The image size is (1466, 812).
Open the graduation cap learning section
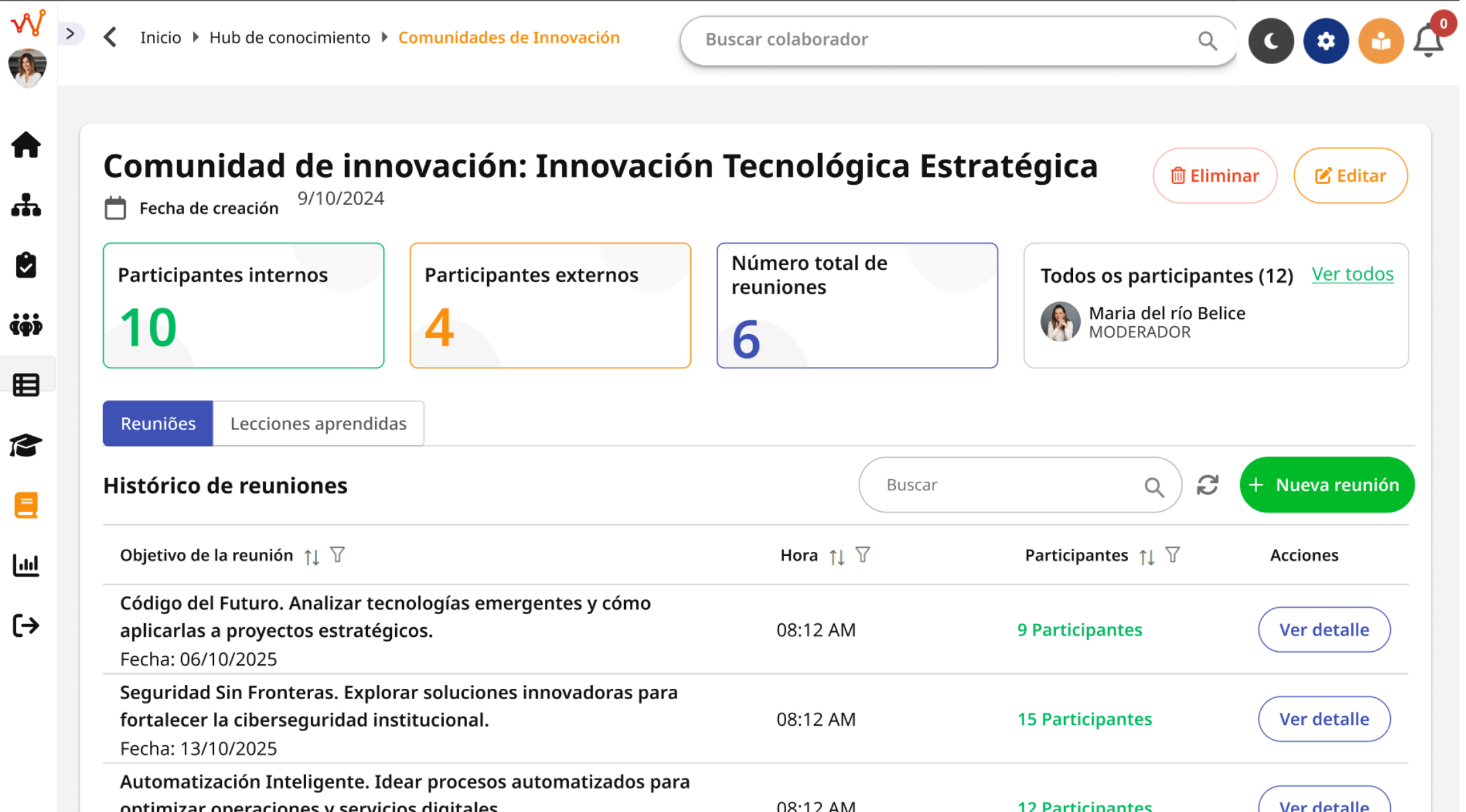pyautogui.click(x=26, y=445)
